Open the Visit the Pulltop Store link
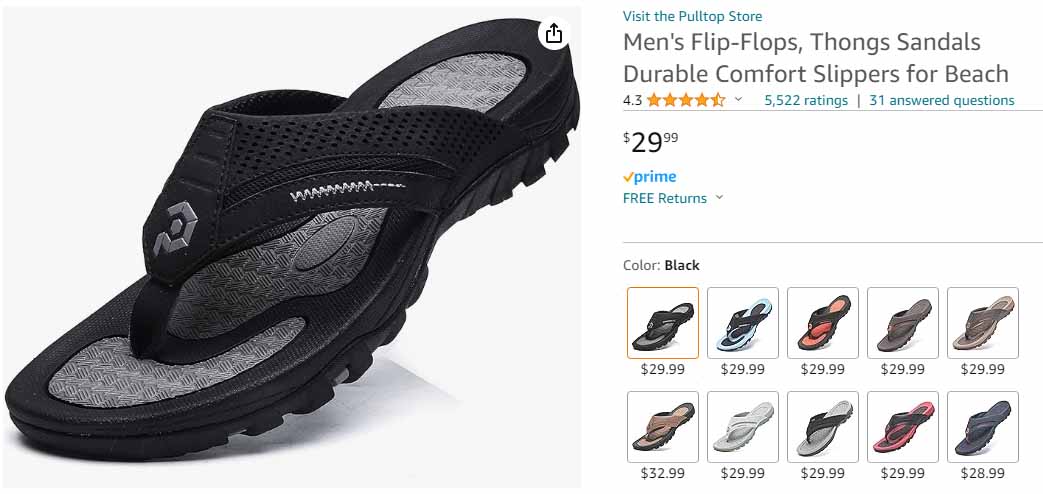This screenshot has width=1043, height=494. point(692,16)
